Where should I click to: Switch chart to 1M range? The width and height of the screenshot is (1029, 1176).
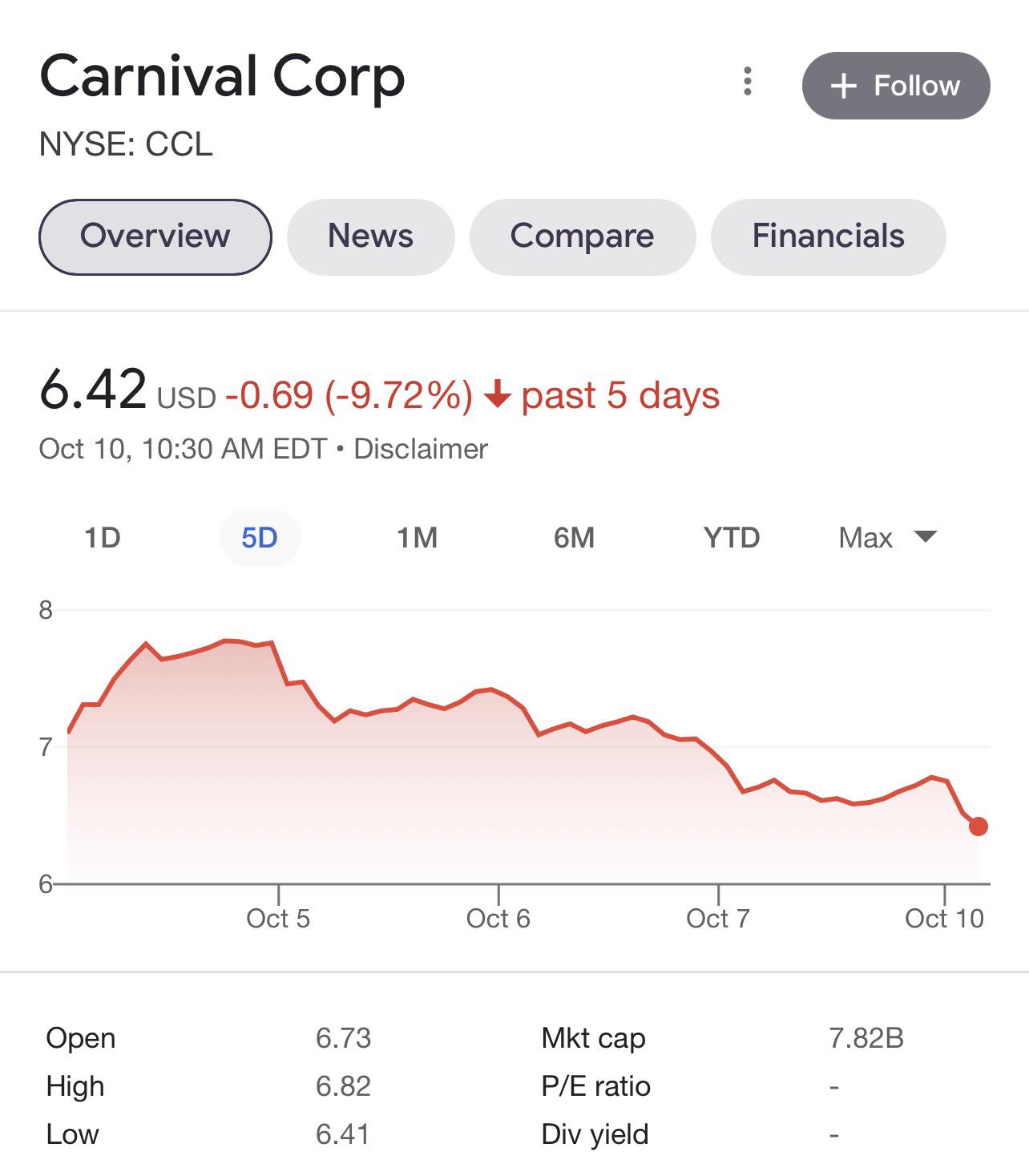pos(417,537)
